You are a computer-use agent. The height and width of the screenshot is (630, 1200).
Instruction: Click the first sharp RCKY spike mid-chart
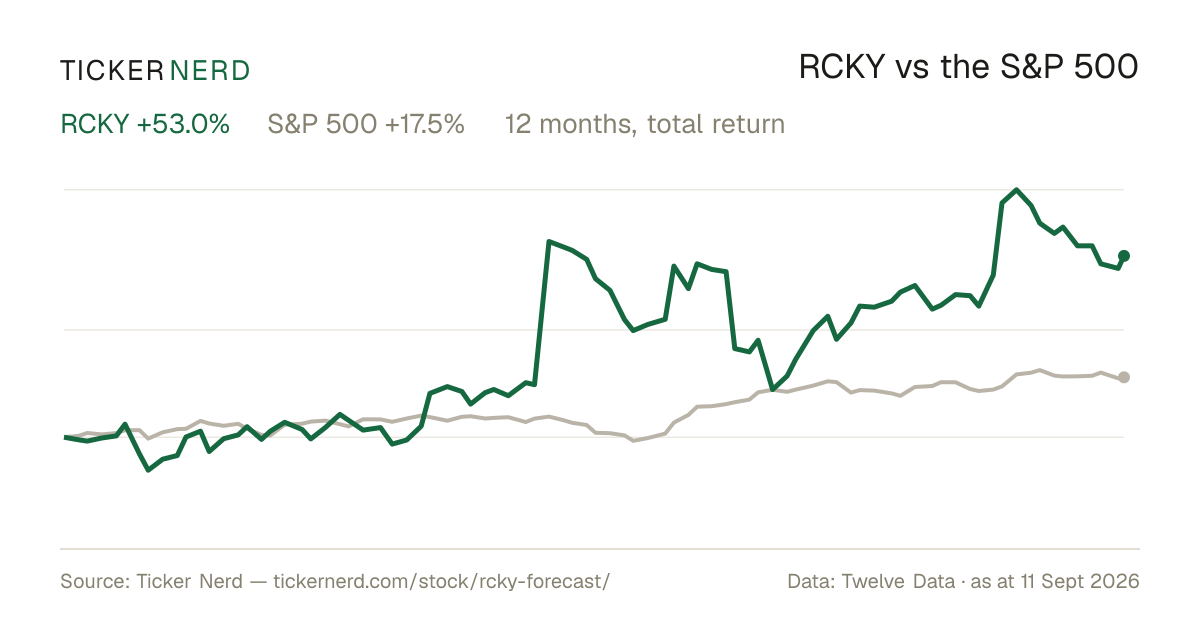(x=549, y=241)
